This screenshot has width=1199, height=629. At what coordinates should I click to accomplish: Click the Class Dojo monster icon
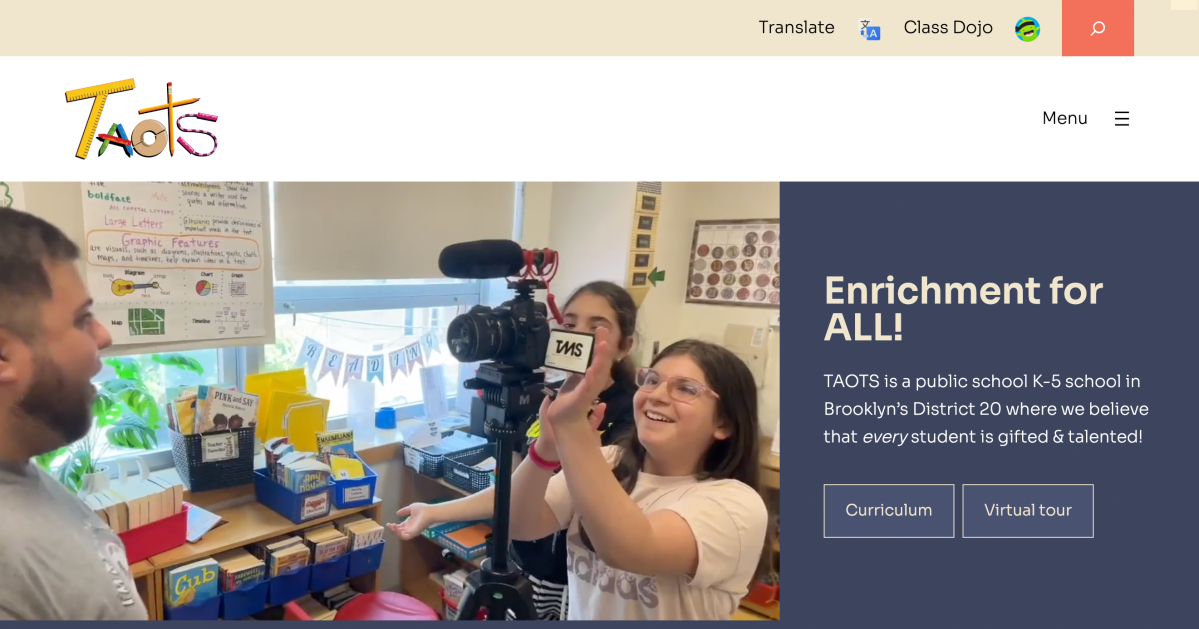(x=1027, y=29)
